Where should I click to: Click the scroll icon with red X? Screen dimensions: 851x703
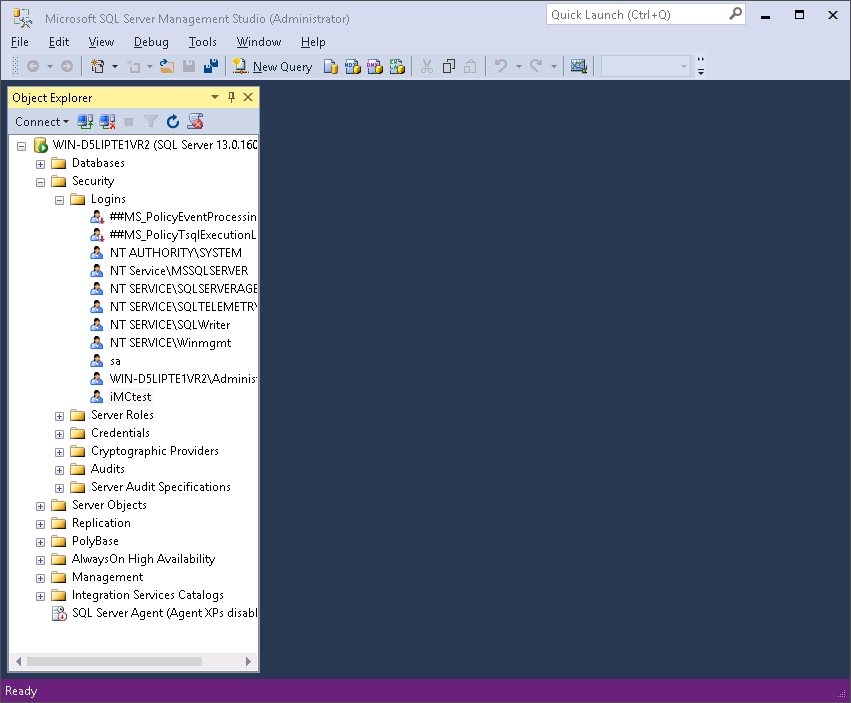coord(195,122)
